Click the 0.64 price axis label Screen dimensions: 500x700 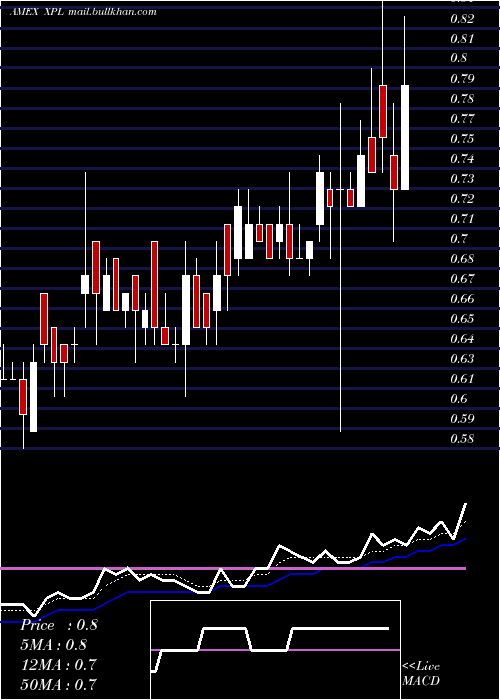pyautogui.click(x=462, y=338)
